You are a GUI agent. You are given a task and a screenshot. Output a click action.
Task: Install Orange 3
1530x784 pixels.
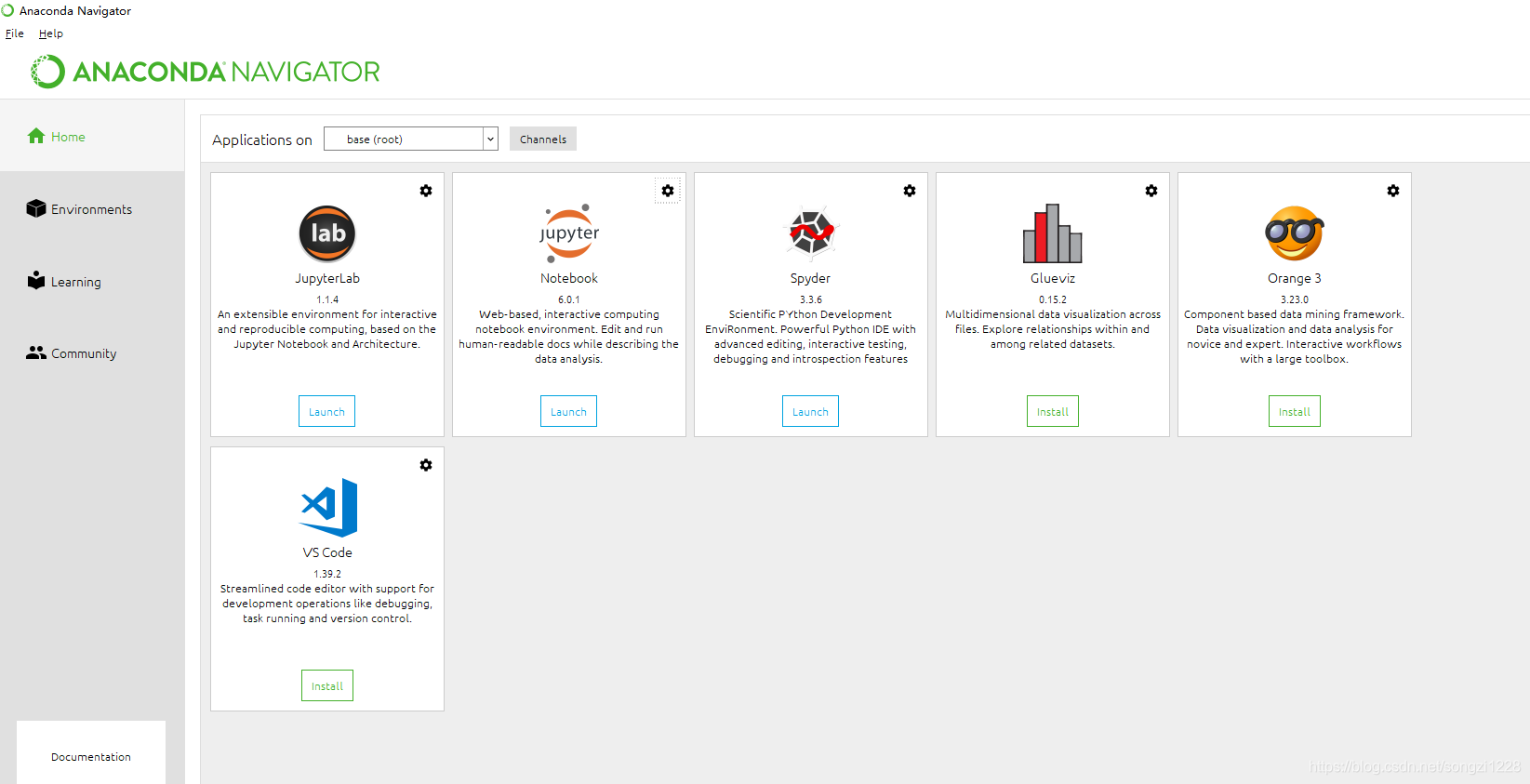[x=1295, y=411]
